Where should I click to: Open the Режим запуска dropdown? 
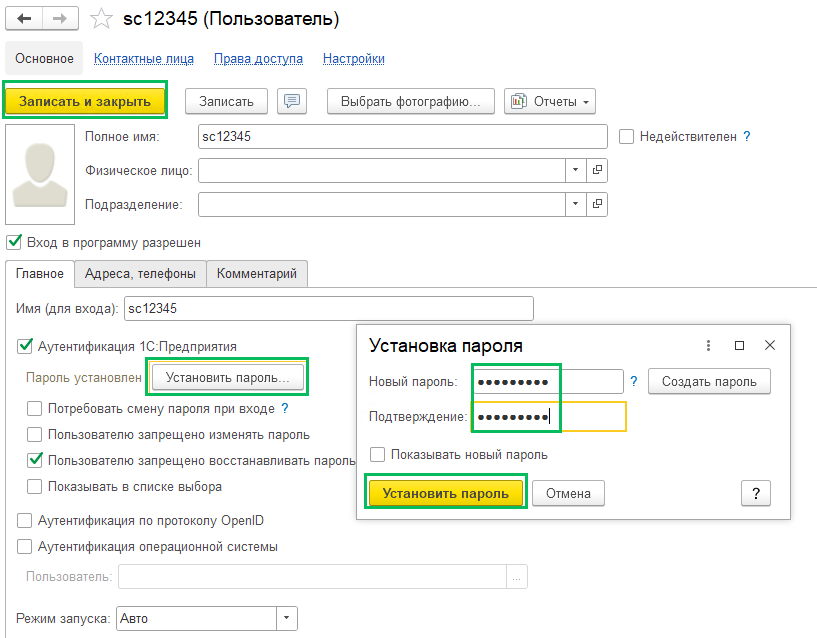[286, 619]
